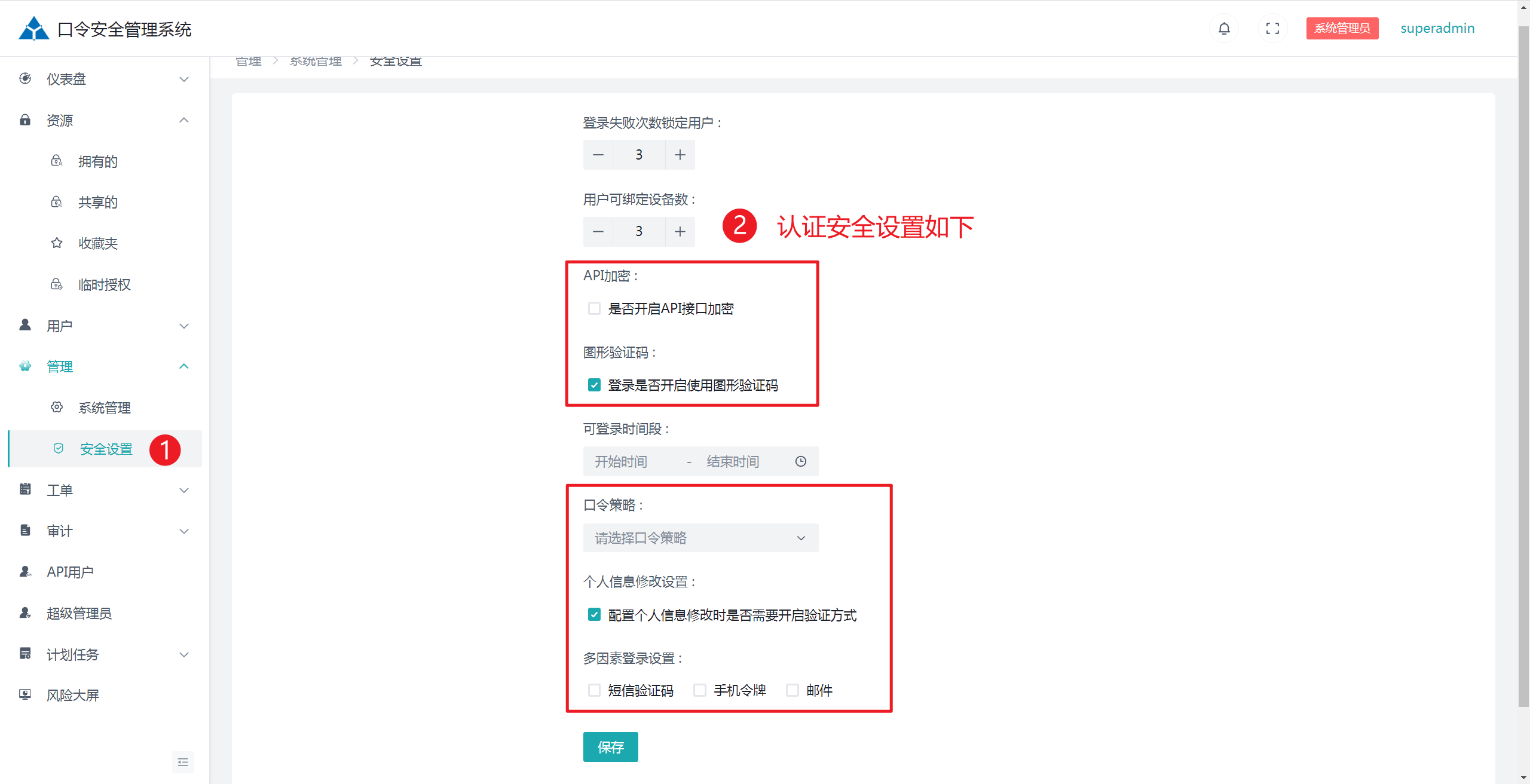Check the 短信验证码 option

[x=594, y=690]
